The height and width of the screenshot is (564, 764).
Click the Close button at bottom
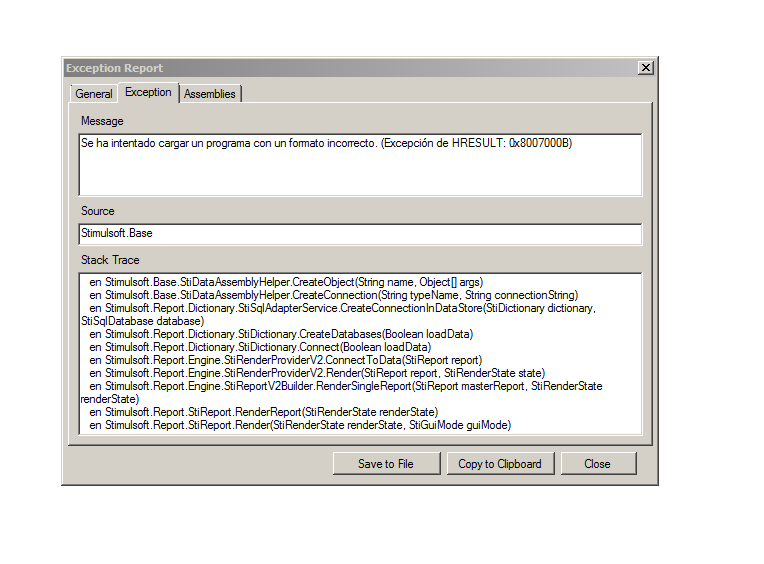[597, 464]
